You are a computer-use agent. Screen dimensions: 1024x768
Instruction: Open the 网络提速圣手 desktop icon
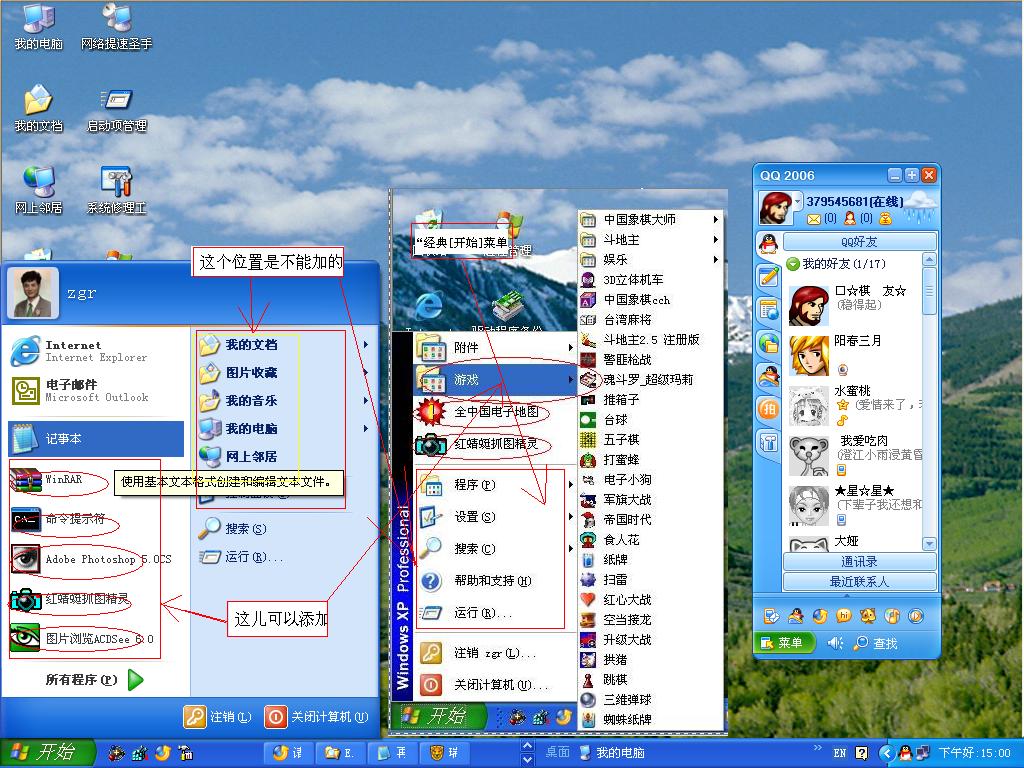pyautogui.click(x=116, y=27)
